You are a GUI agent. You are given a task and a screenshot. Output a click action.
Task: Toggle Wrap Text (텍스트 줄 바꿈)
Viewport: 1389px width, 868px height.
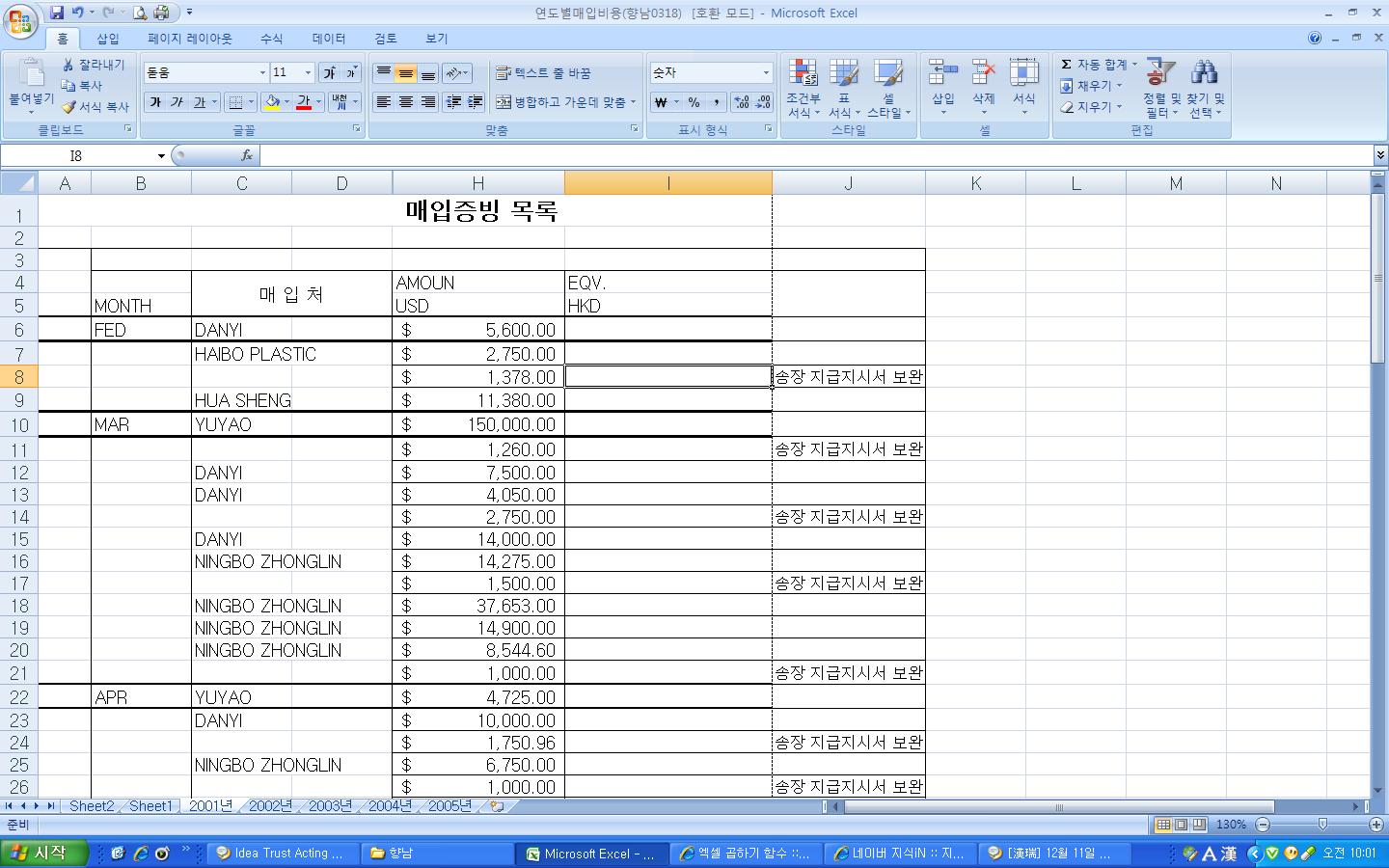(543, 73)
